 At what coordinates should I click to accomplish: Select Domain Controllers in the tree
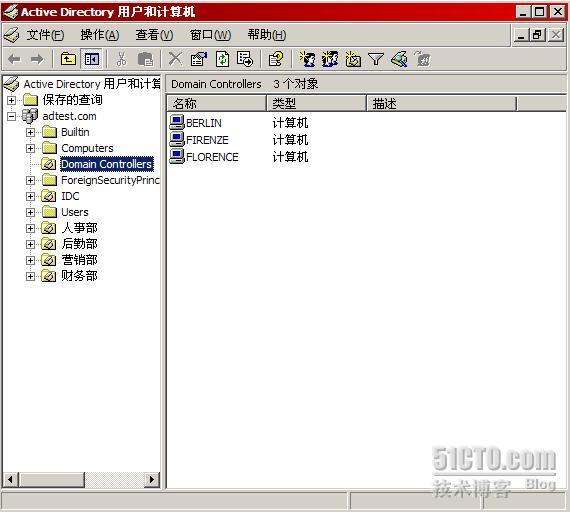pos(107,164)
